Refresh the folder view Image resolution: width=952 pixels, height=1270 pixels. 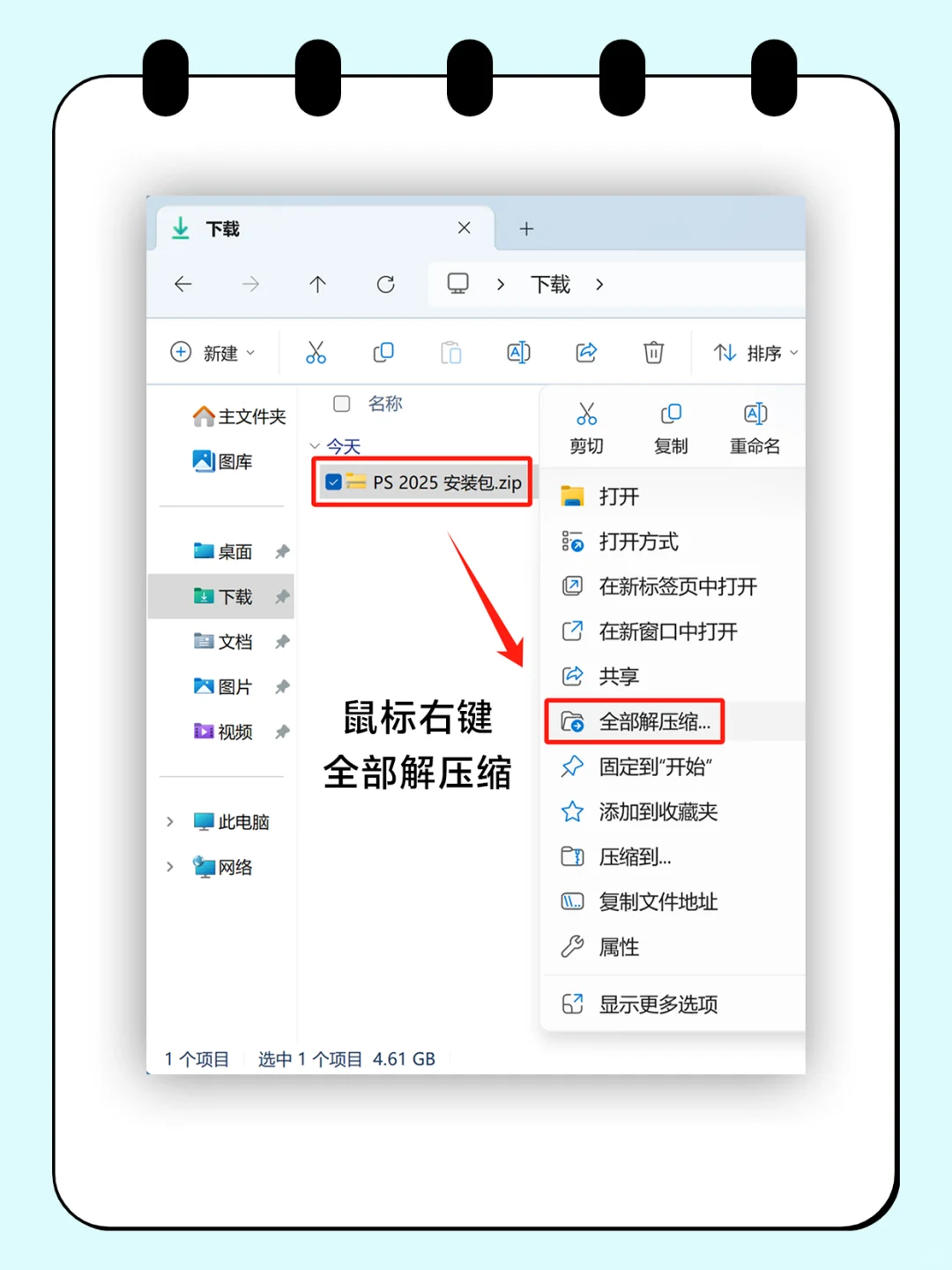point(385,284)
